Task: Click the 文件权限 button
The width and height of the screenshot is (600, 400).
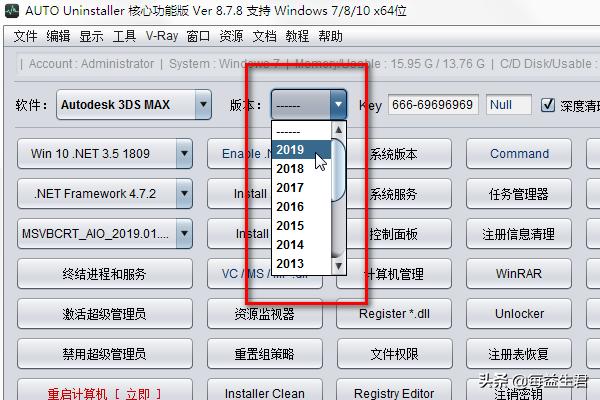Action: (394, 354)
